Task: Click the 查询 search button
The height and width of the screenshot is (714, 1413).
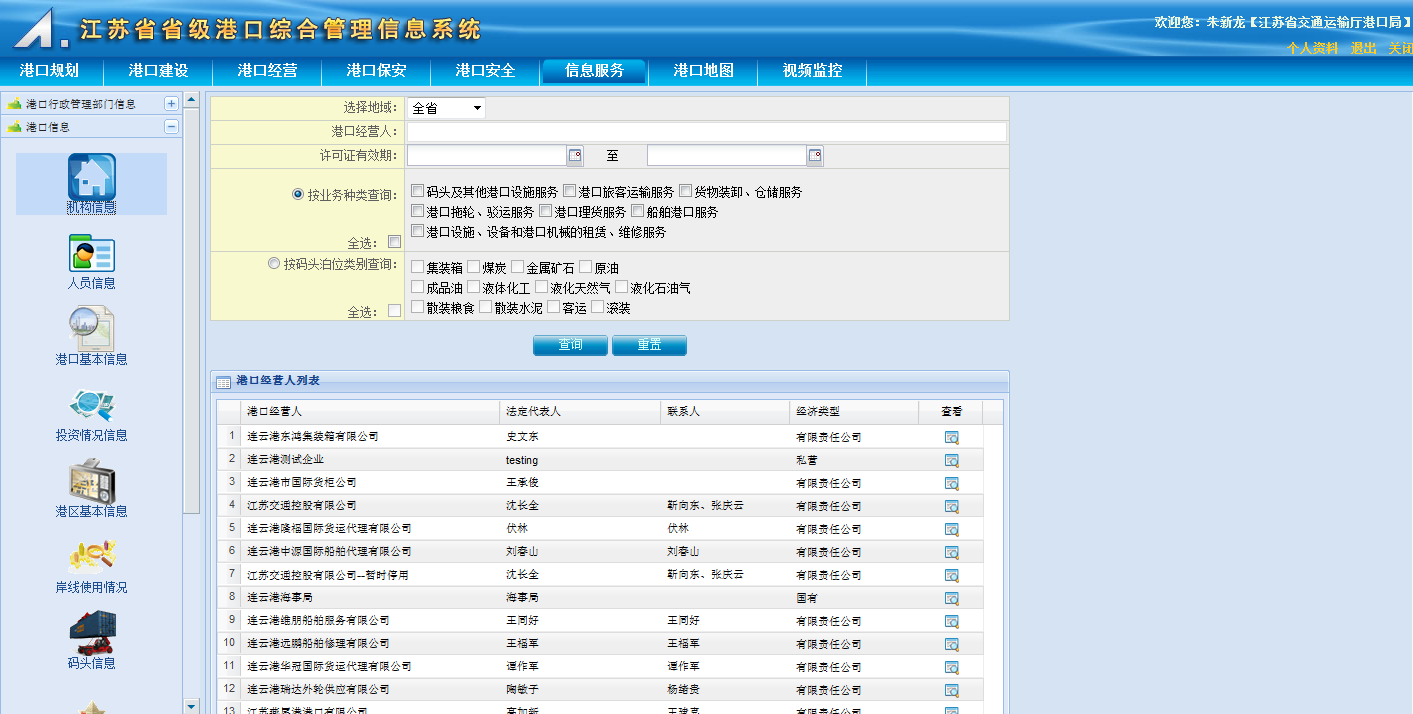Action: click(570, 345)
